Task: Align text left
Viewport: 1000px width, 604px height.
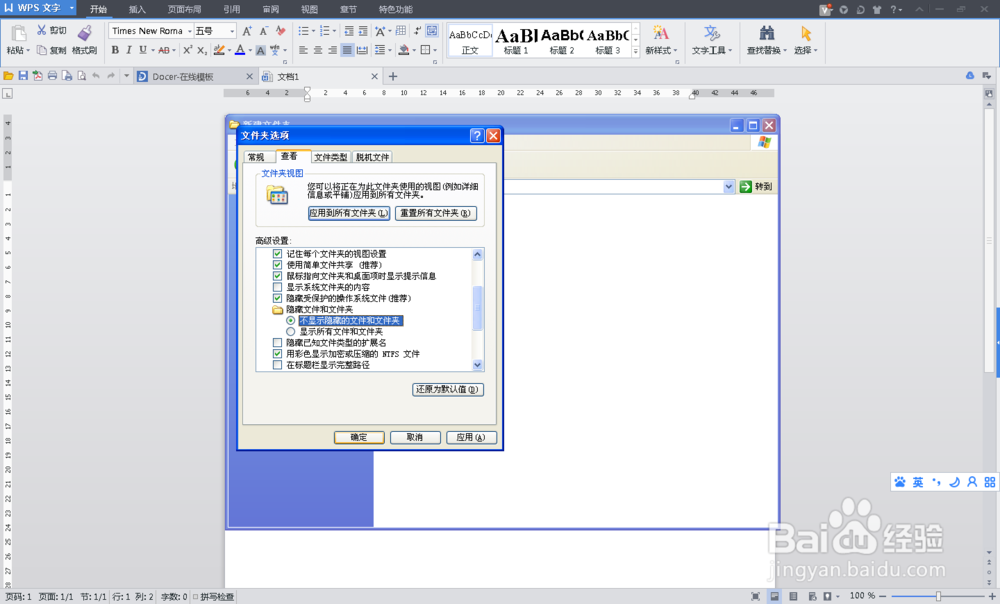Action: coord(304,50)
